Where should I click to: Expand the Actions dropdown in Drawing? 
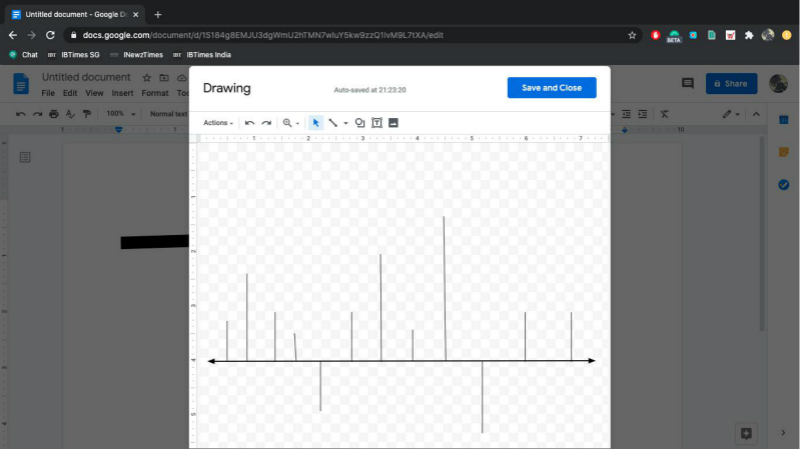[218, 123]
